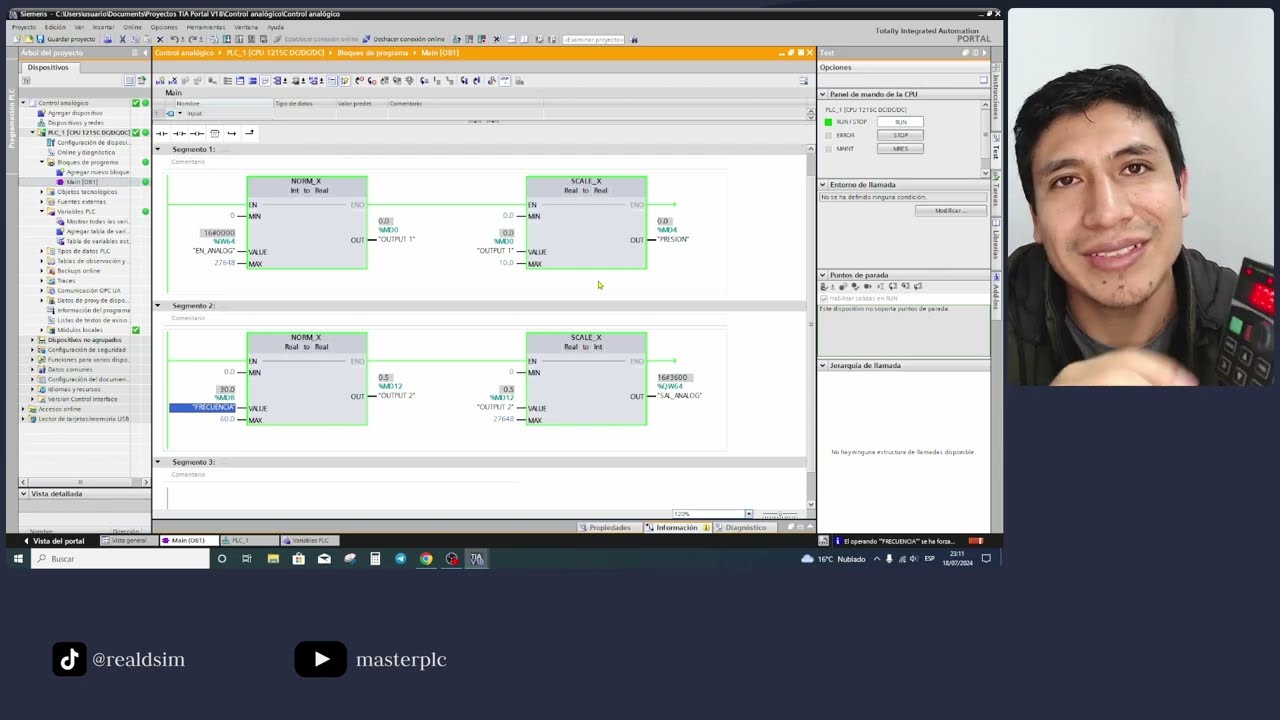Select Módulos locales tree item
1280x720 pixels.
[x=80, y=330]
